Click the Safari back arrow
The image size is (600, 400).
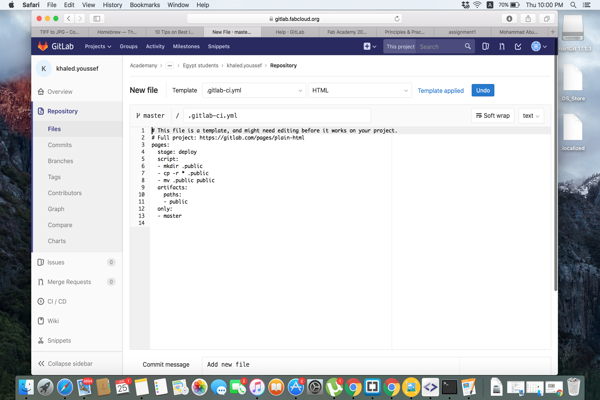click(68, 18)
